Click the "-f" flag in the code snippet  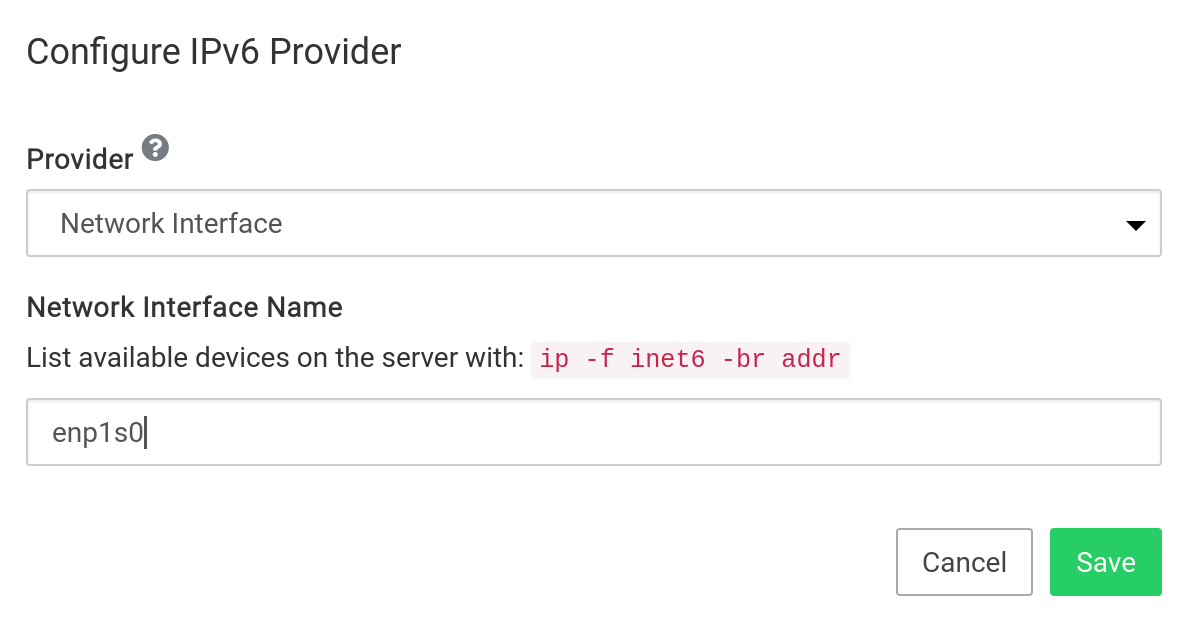point(598,359)
